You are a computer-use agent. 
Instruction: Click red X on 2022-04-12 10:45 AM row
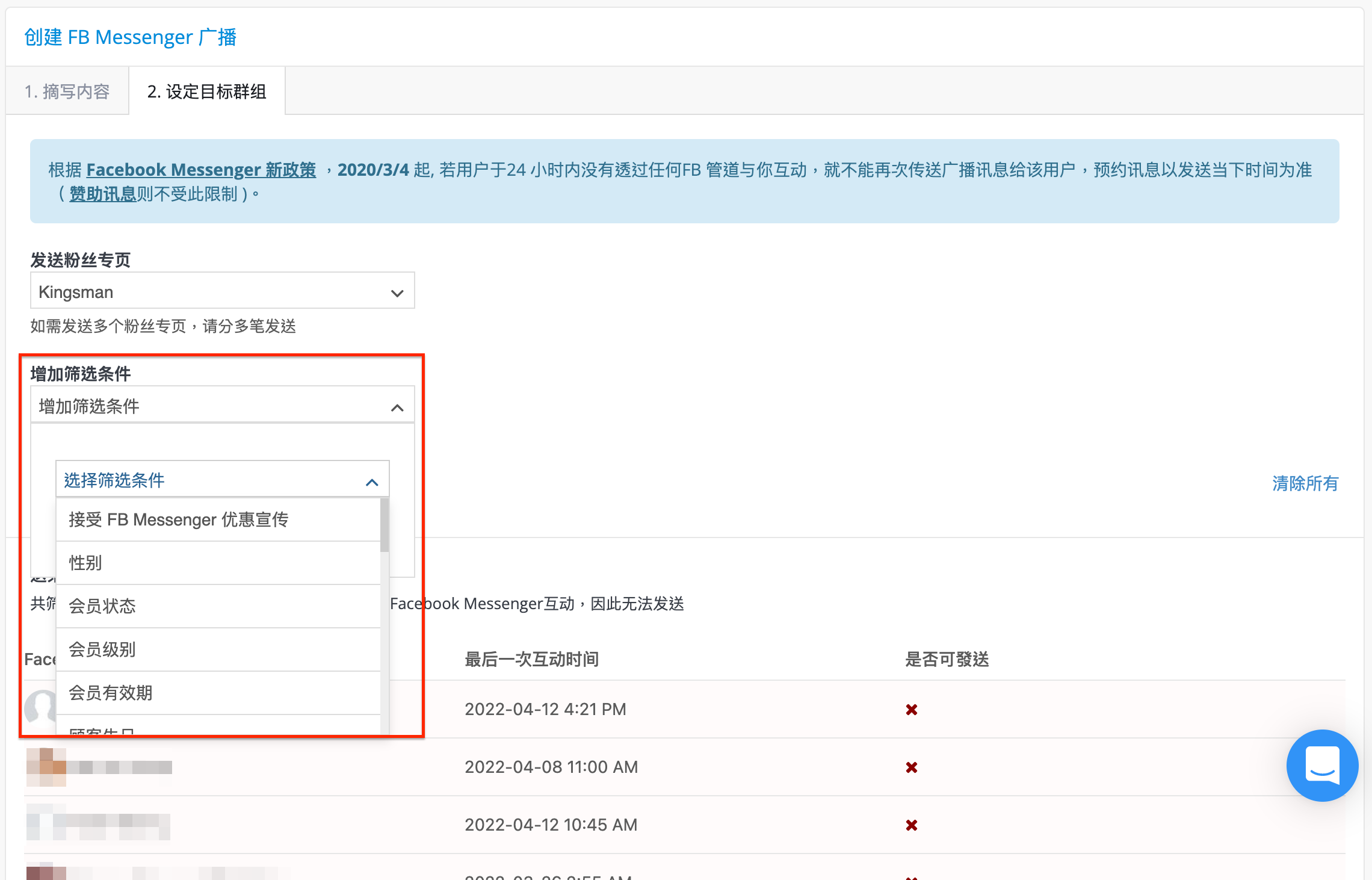(x=912, y=825)
